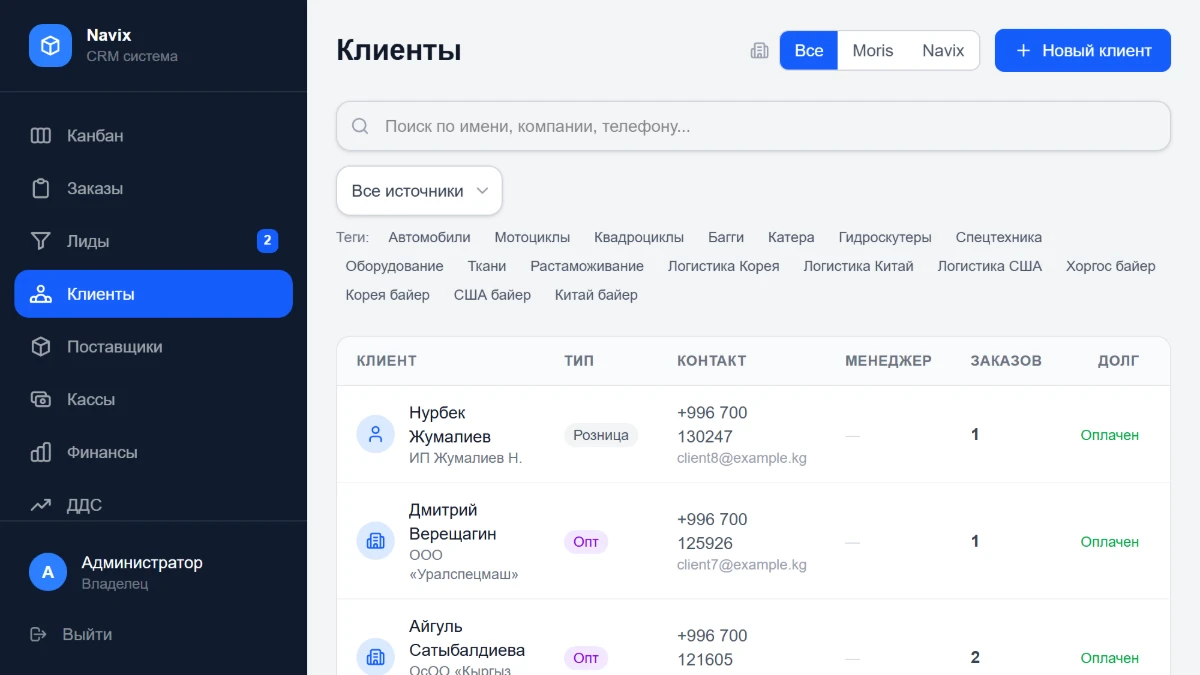Click client name Нурбек Жумалиев

click(450, 425)
